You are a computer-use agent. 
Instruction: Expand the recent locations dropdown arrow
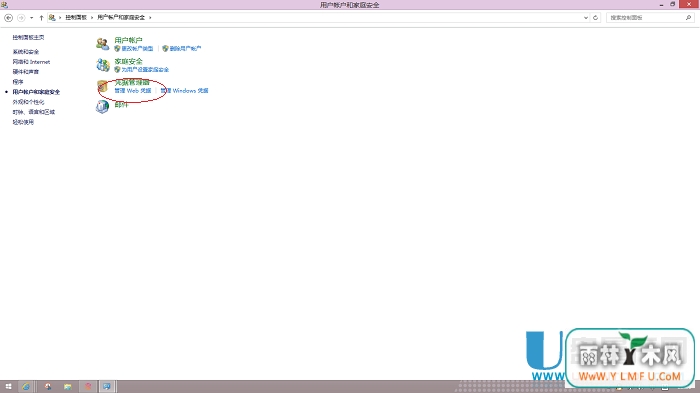pos(31,18)
